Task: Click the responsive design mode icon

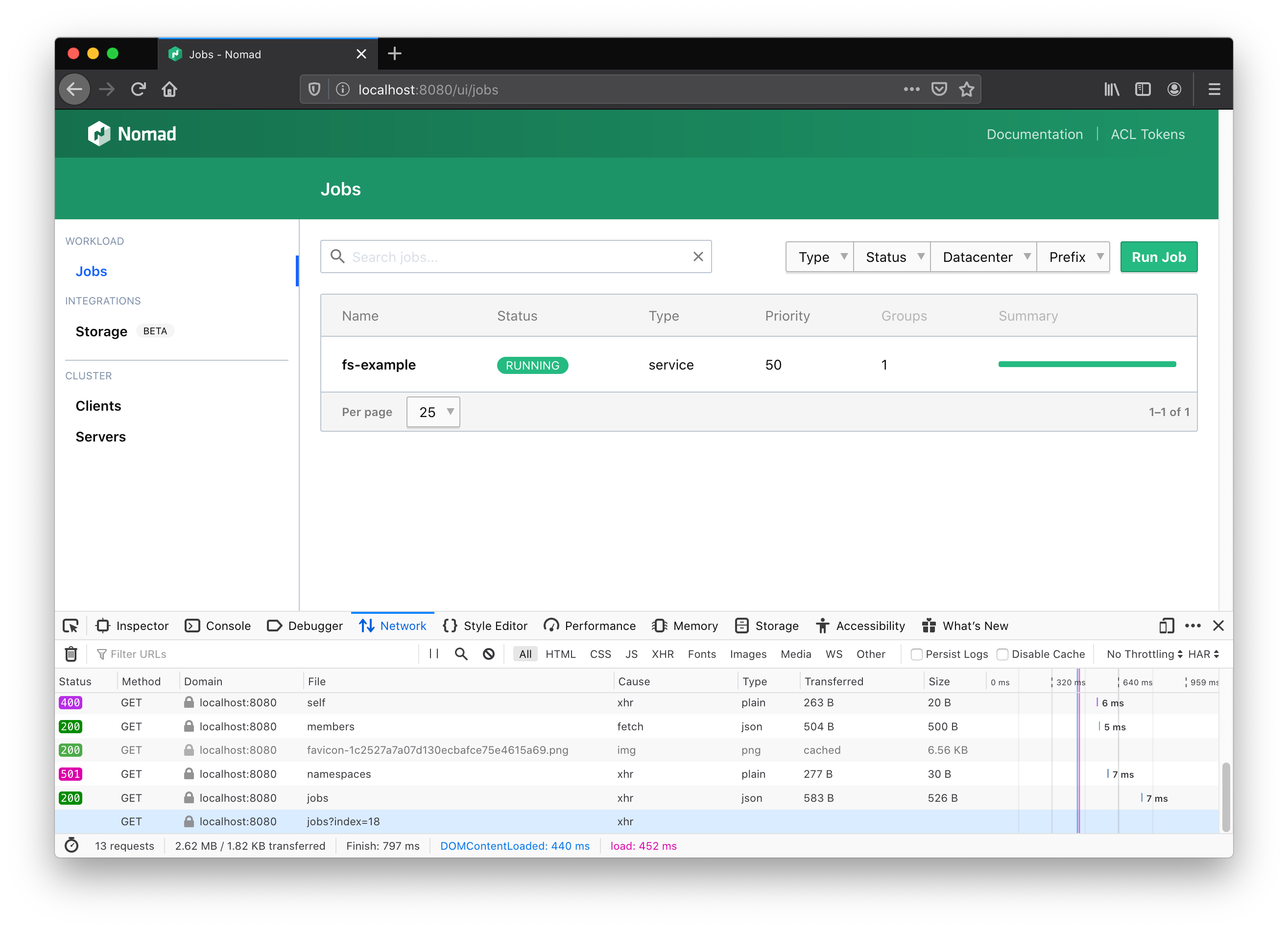Action: [1166, 626]
